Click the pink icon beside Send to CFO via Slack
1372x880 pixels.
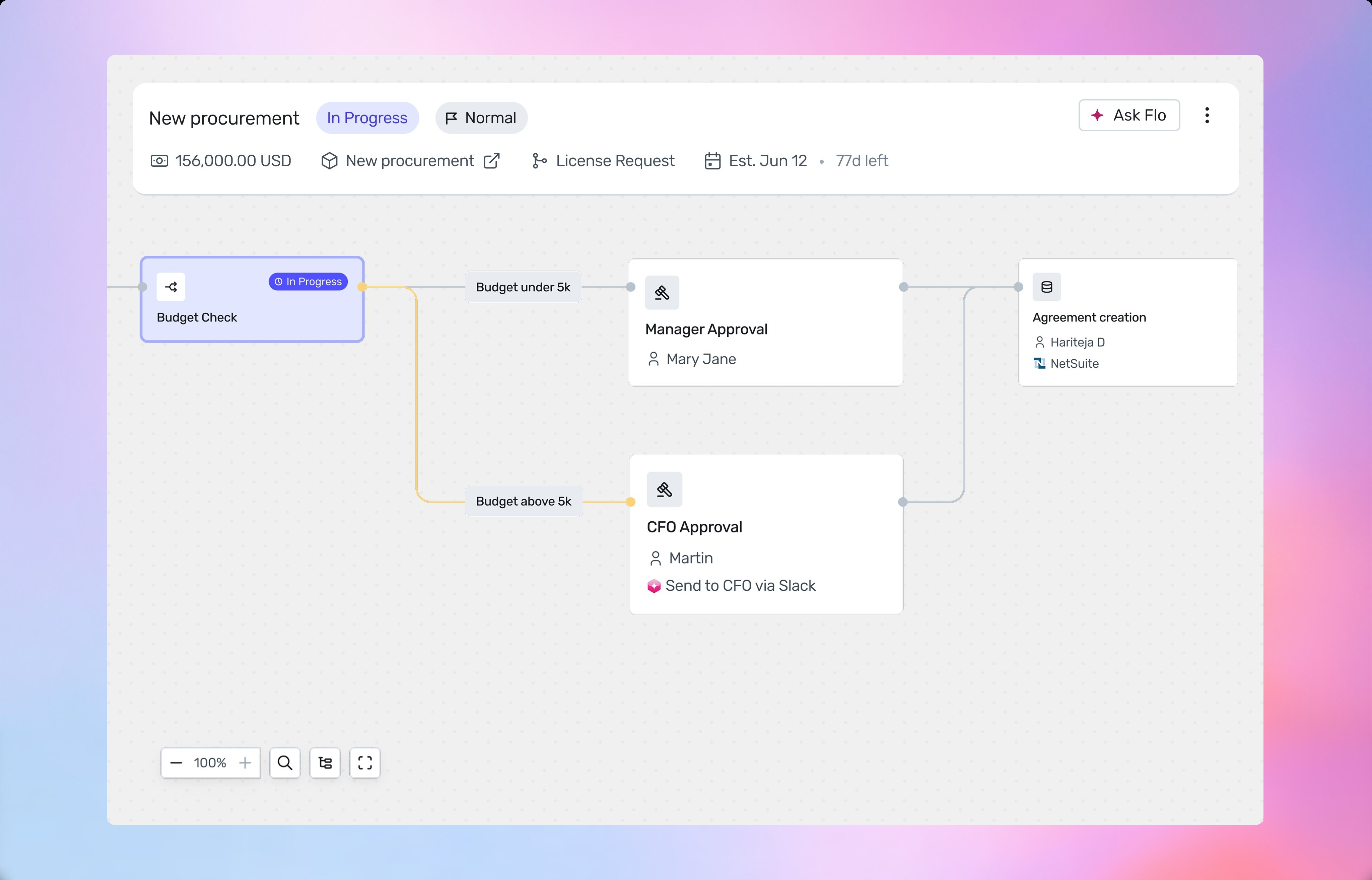[654, 586]
